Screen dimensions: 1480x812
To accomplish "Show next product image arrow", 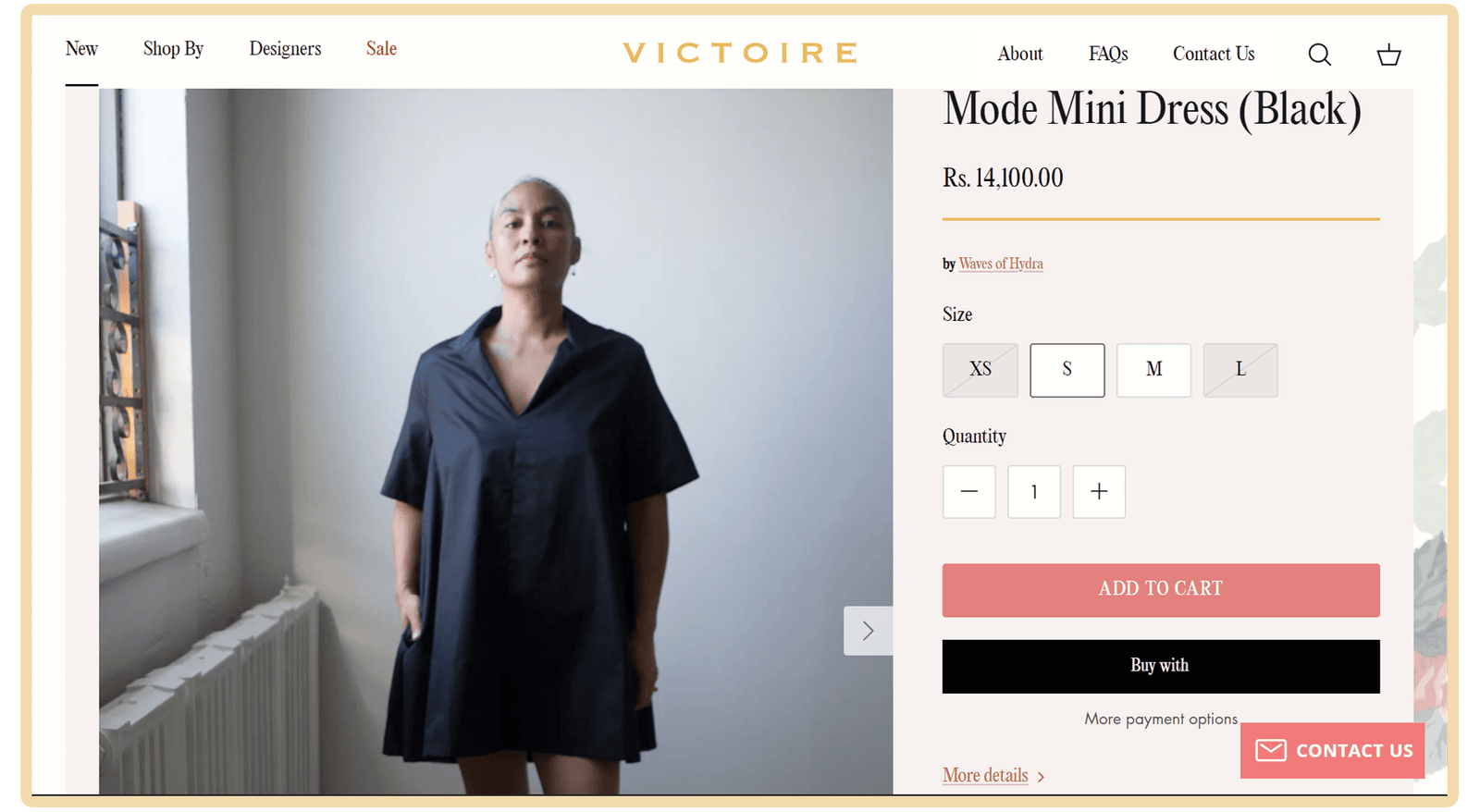I will click(x=868, y=631).
